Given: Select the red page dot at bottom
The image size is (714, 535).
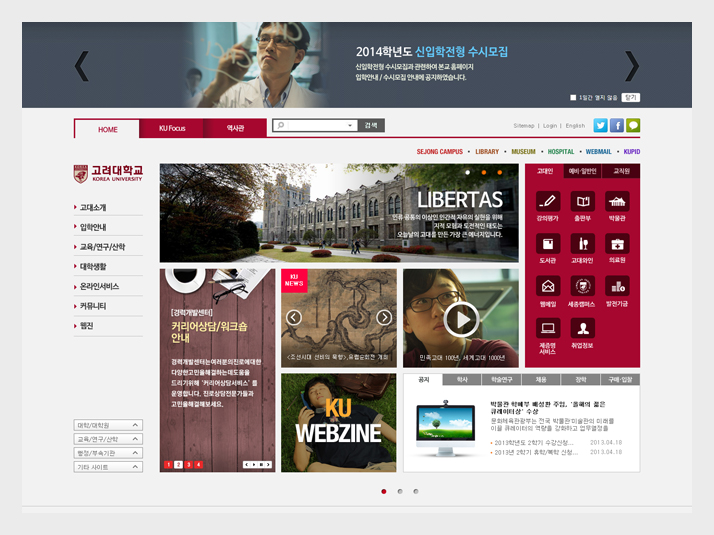Looking at the screenshot, I should [384, 491].
